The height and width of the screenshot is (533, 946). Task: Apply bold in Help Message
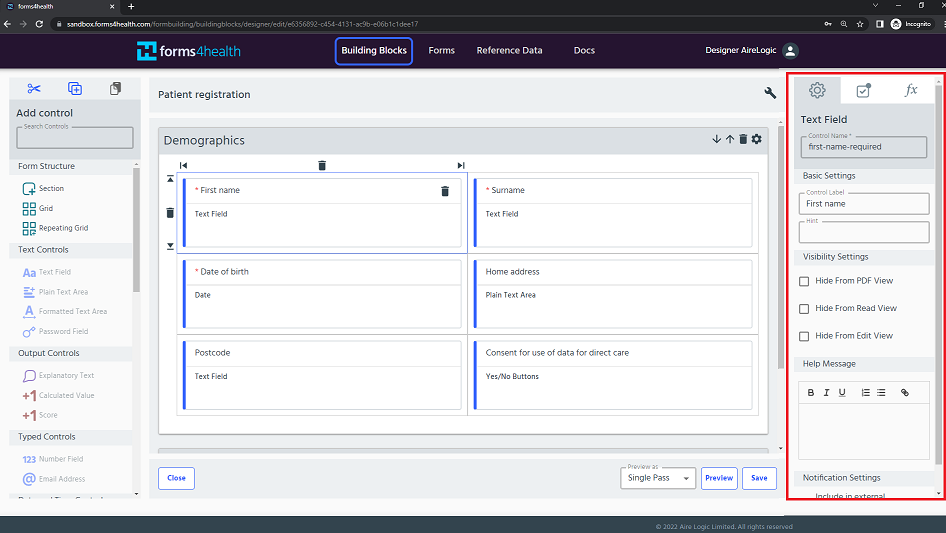point(811,392)
